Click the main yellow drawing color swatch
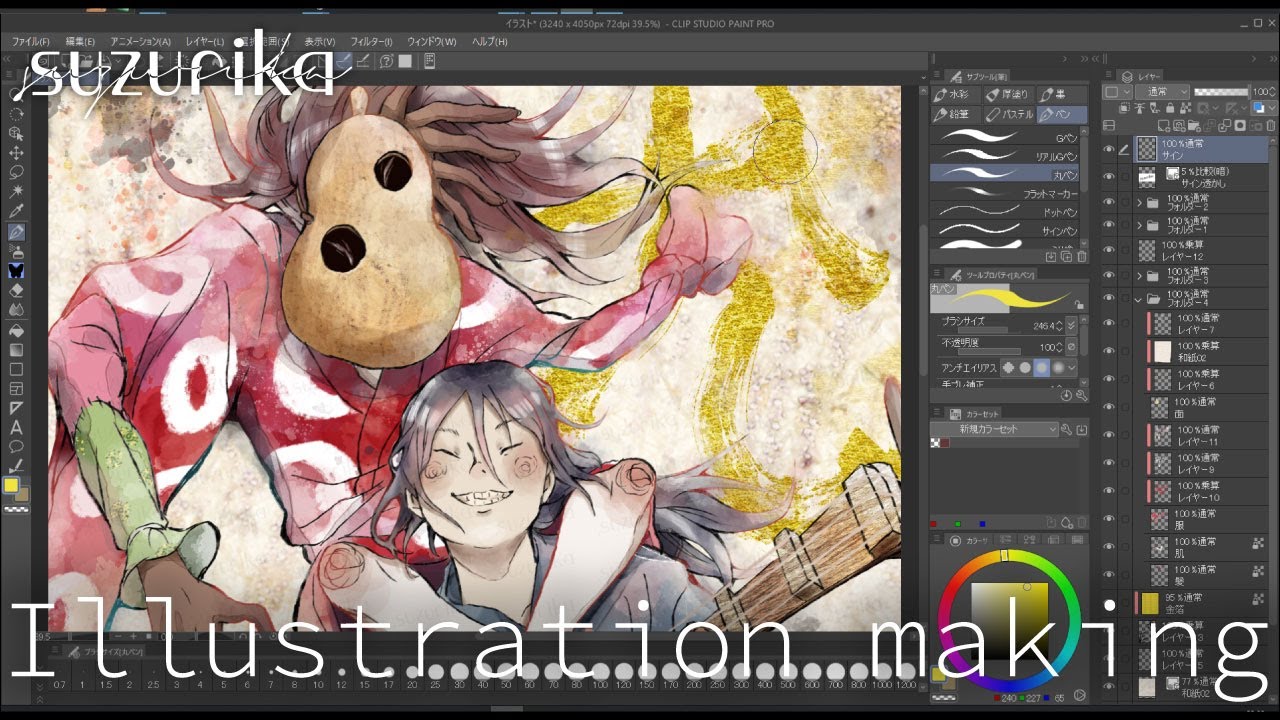 point(11,485)
